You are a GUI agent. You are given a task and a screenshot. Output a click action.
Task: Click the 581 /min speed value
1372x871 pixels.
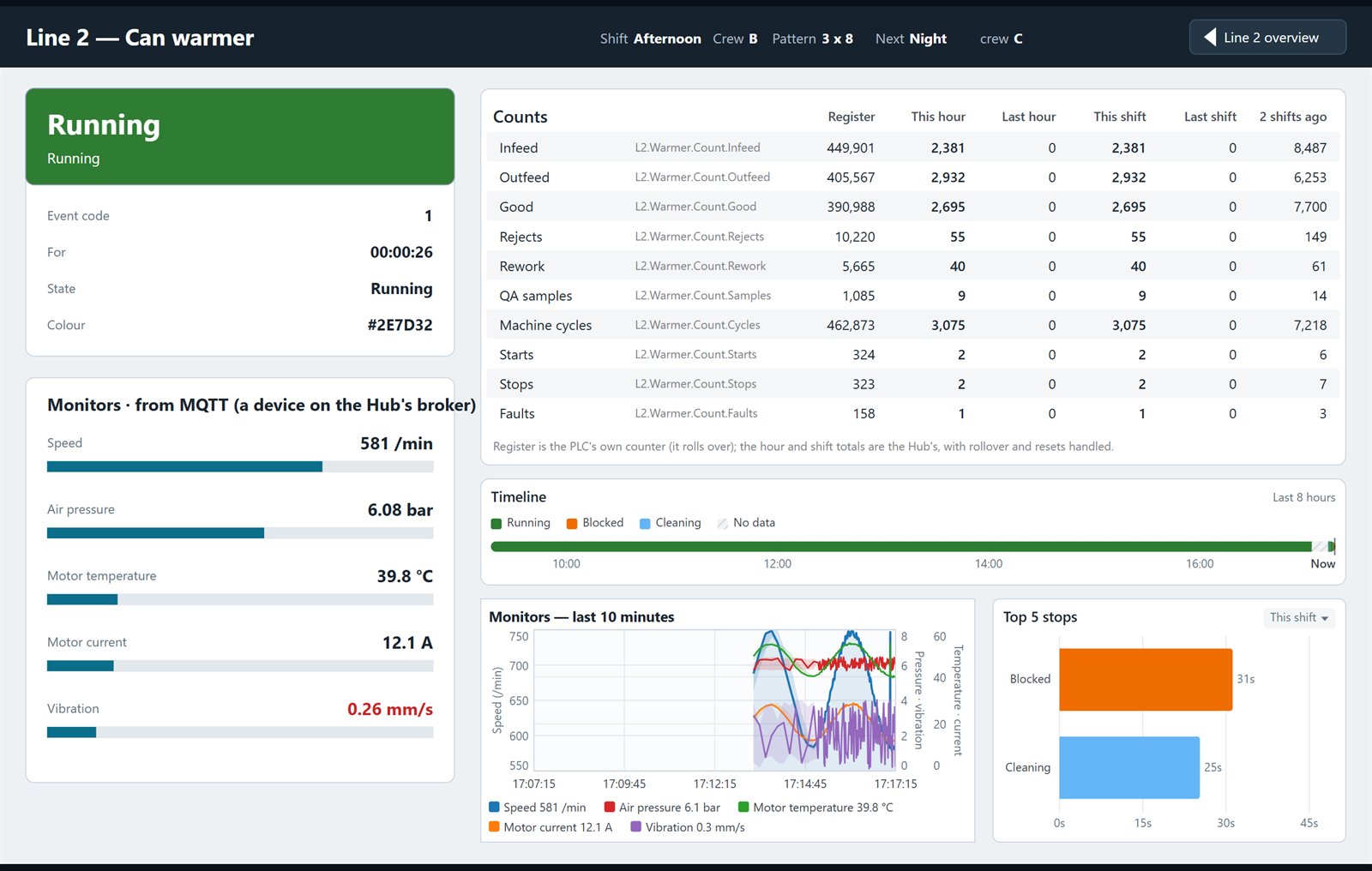click(396, 443)
